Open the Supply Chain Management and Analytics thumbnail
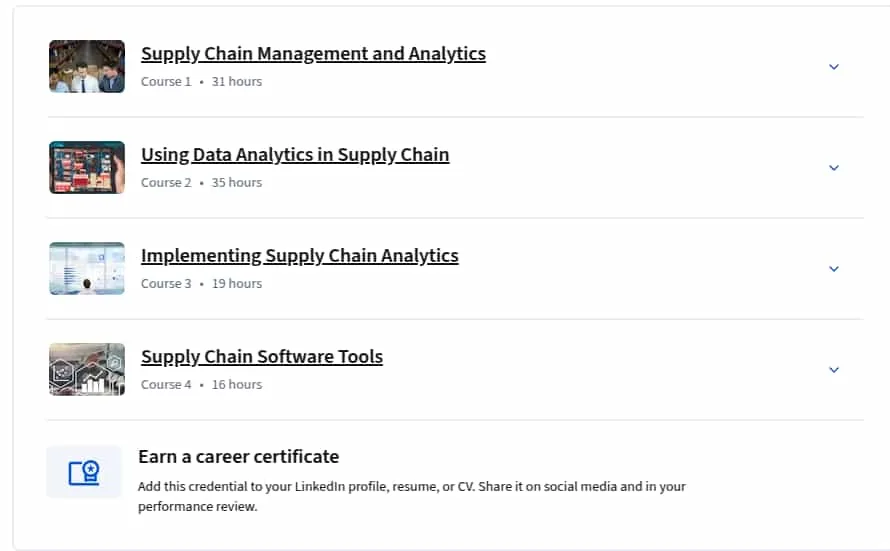 (87, 66)
